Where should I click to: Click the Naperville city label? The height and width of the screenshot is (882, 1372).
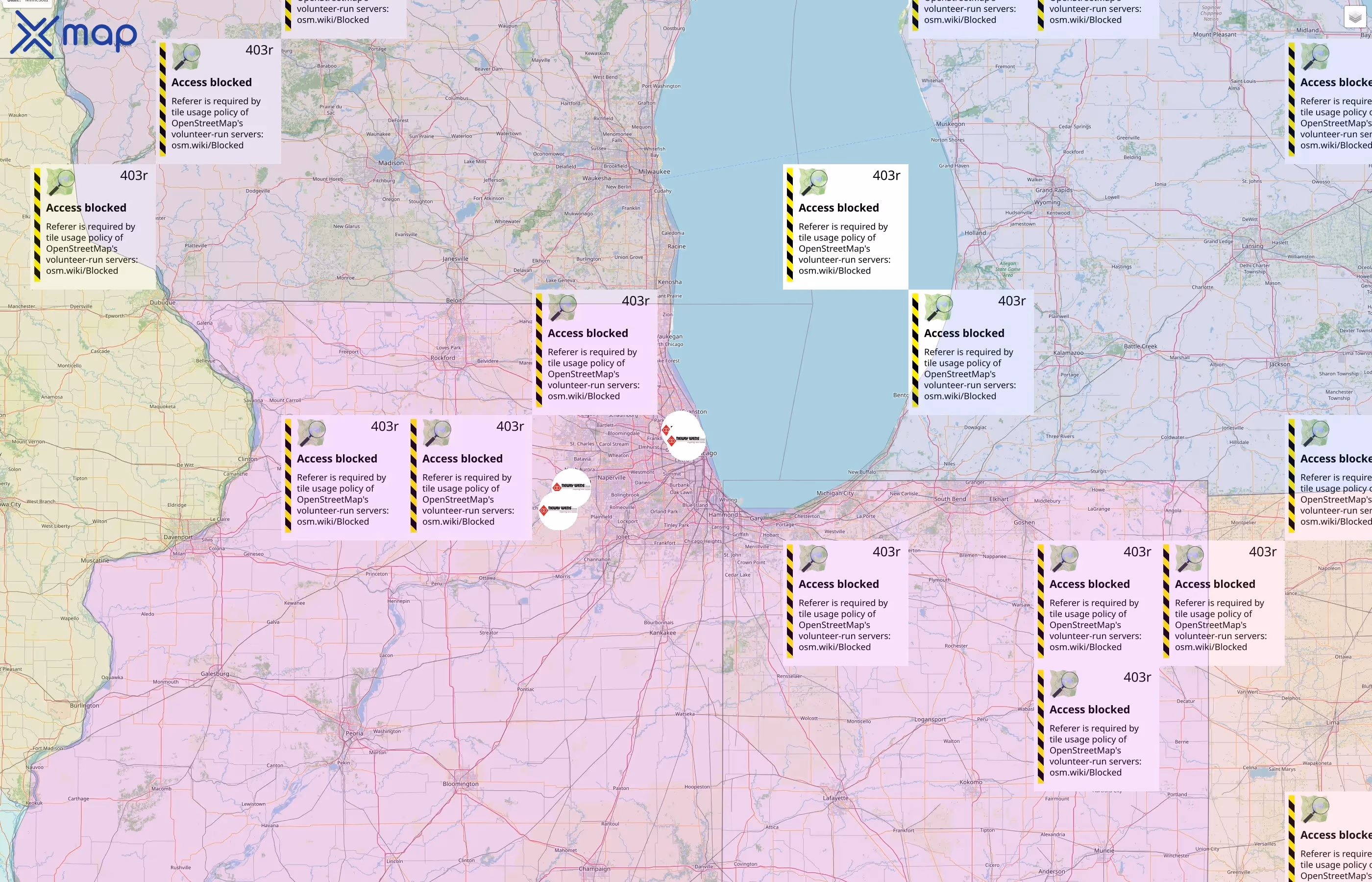tap(612, 477)
